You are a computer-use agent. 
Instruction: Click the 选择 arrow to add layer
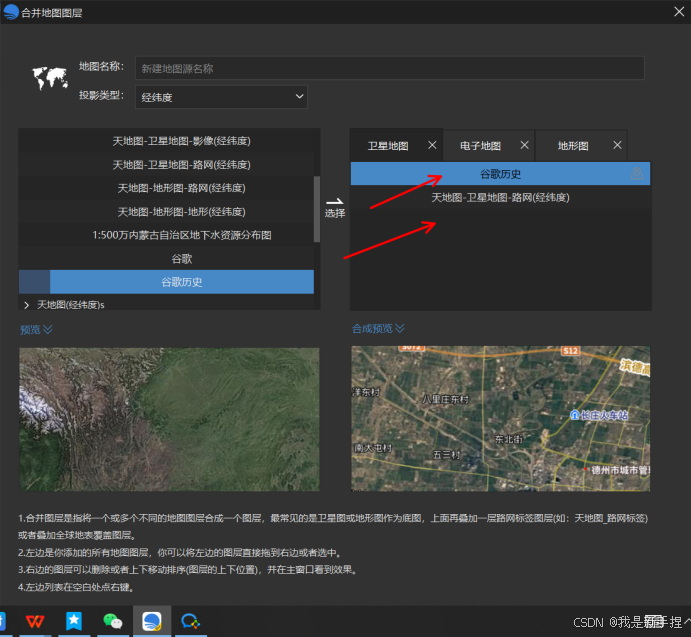[x=335, y=208]
